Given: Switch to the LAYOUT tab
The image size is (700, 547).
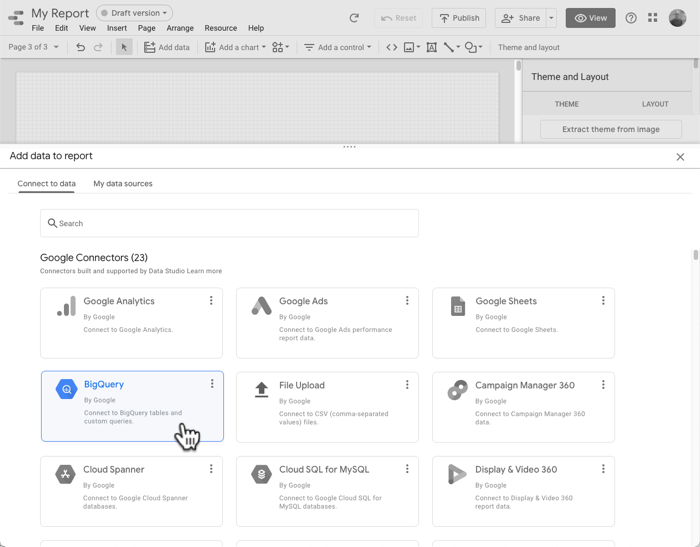Looking at the screenshot, I should coord(655,104).
